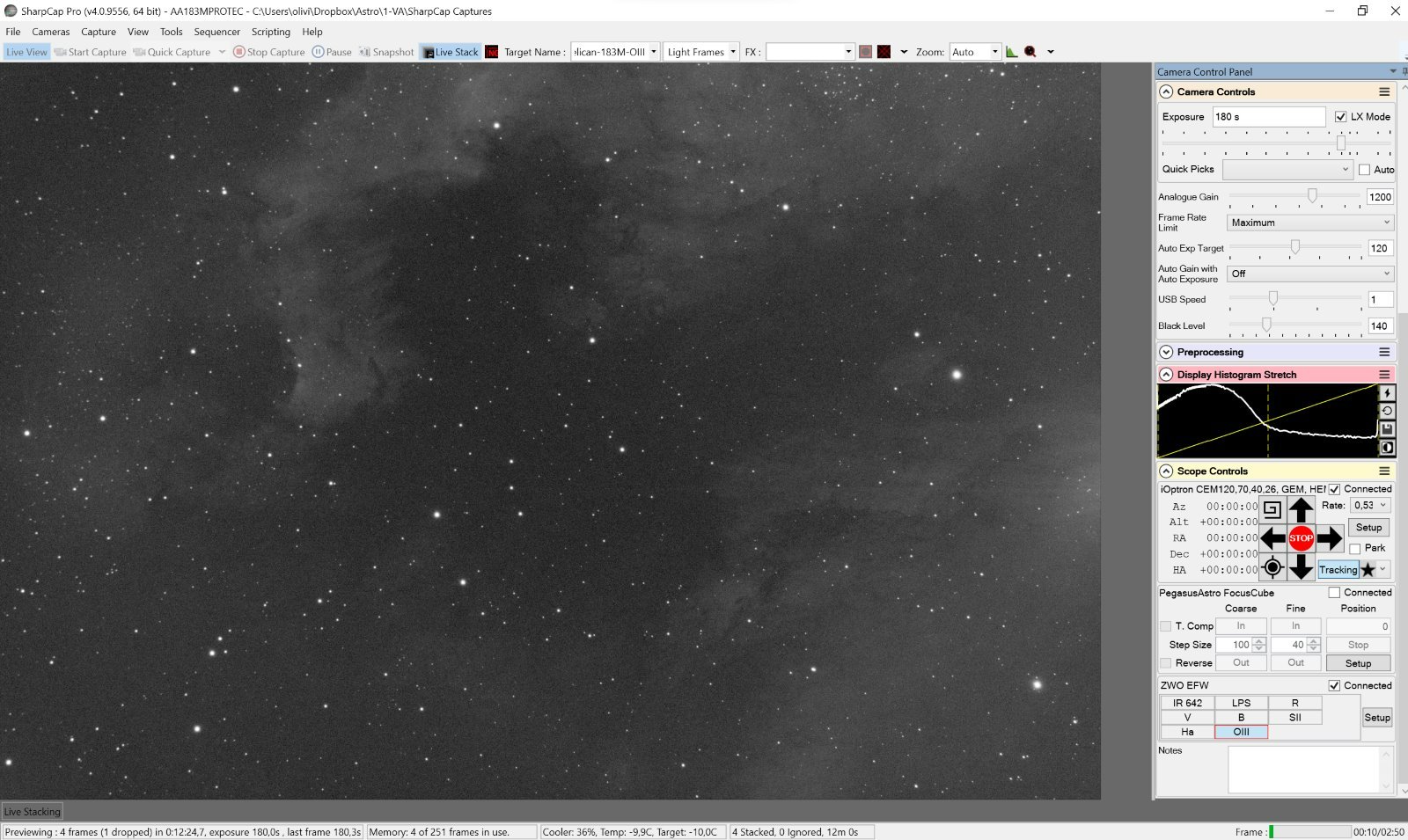Click the crosshair target icon in Scope Controls
Viewport: 1408px width, 840px height.
pyautogui.click(x=1272, y=567)
